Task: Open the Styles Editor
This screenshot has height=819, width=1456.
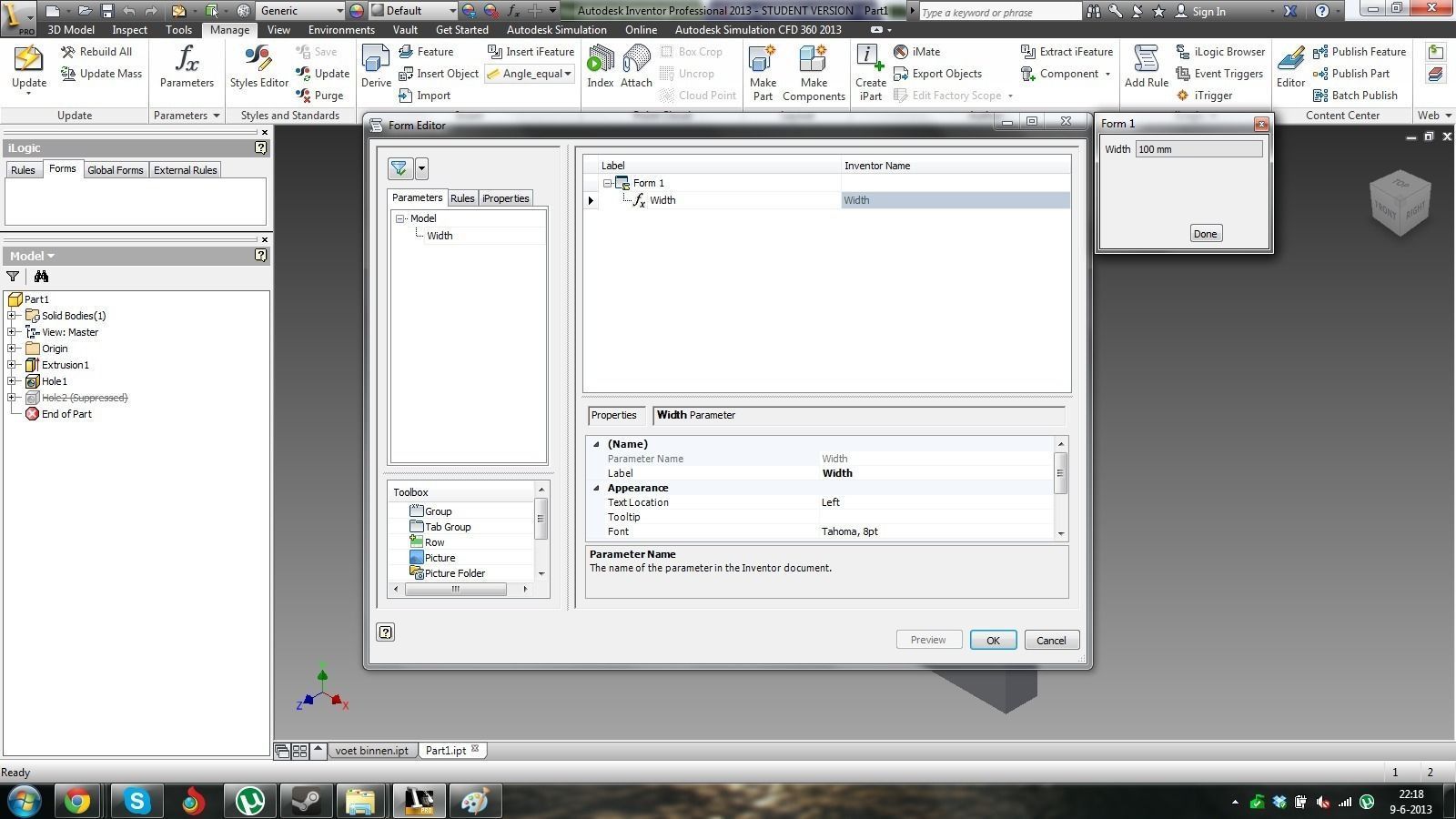Action: [x=258, y=66]
